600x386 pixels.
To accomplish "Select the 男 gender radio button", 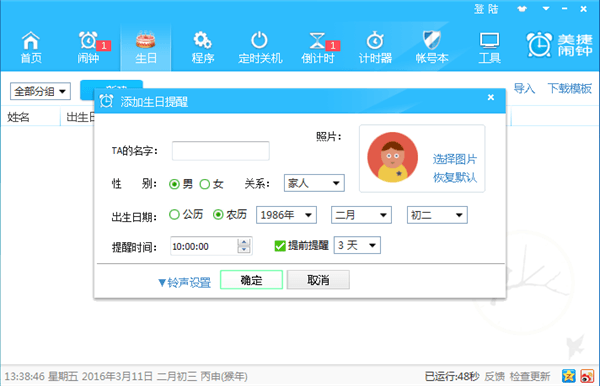I will (174, 184).
